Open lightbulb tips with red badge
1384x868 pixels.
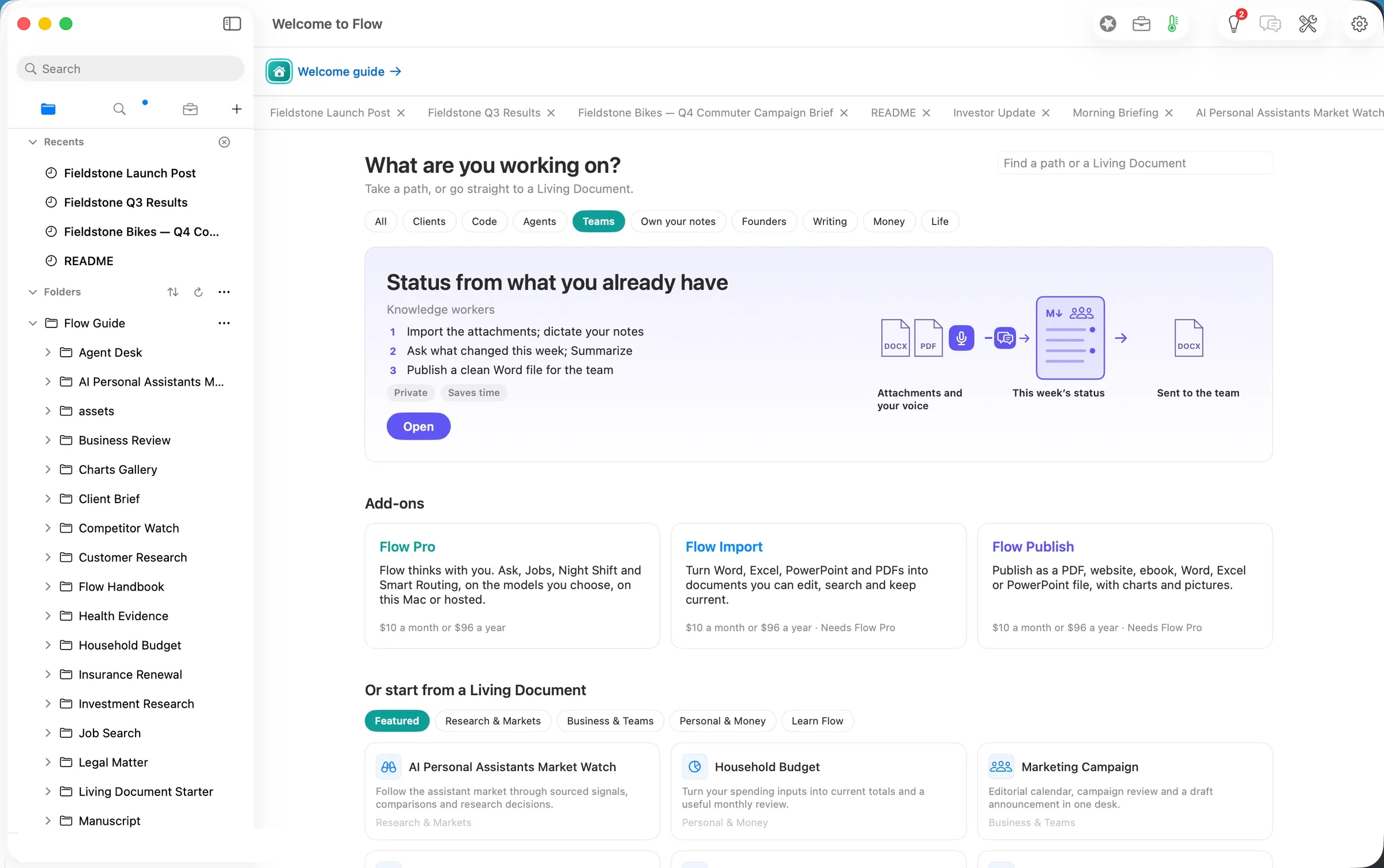[1235, 24]
